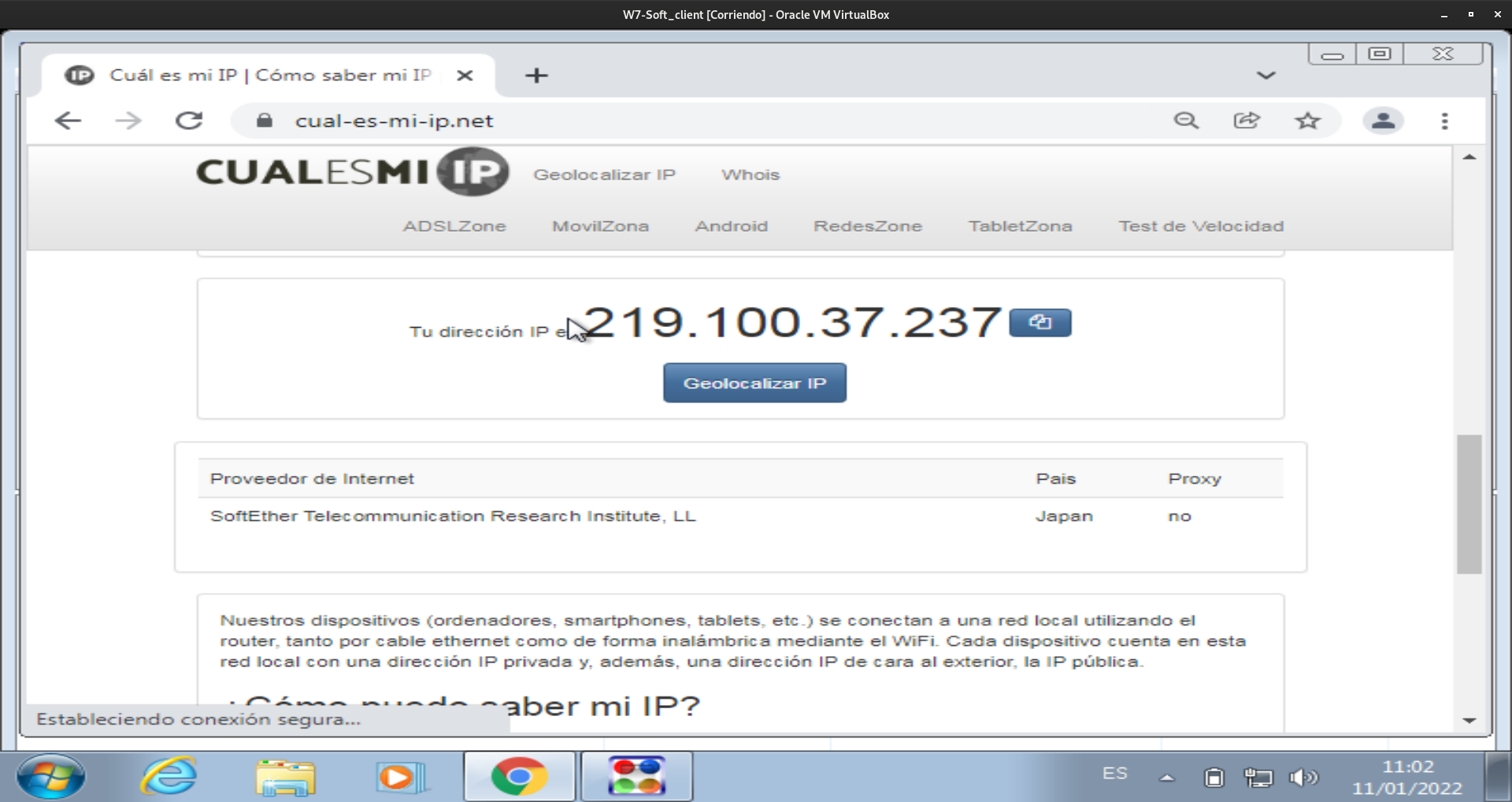Open the Share this page icon
Screen dimensions: 1512x802
(1247, 120)
